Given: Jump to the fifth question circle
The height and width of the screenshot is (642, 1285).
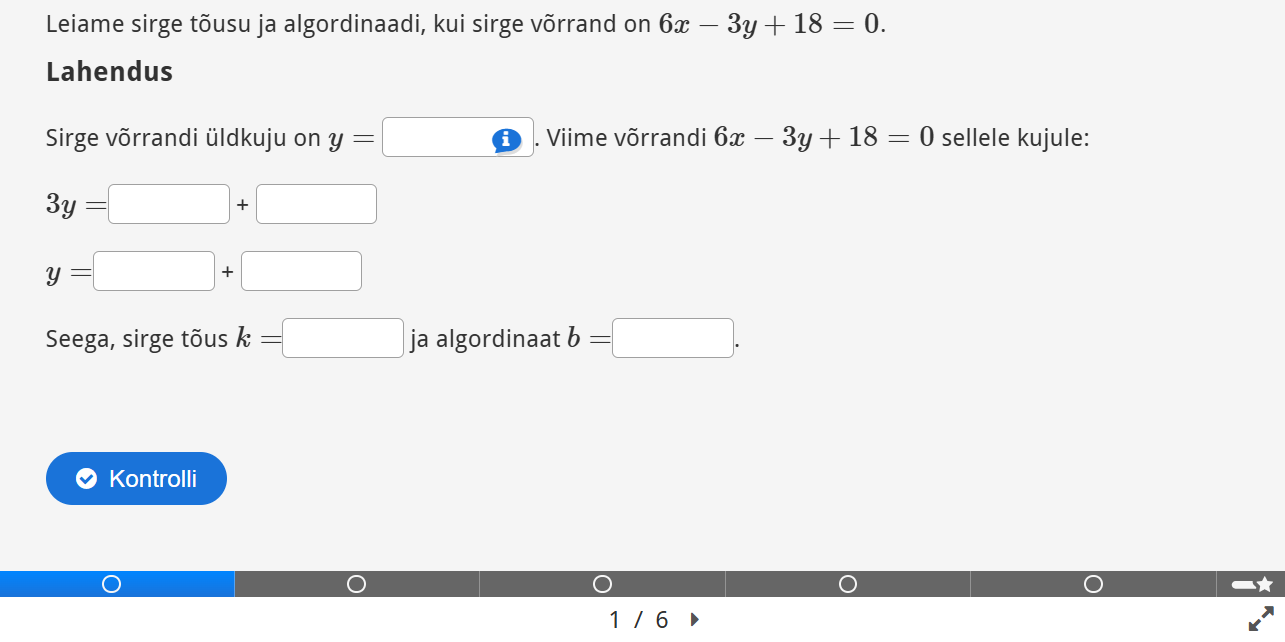Looking at the screenshot, I should click(x=1094, y=584).
